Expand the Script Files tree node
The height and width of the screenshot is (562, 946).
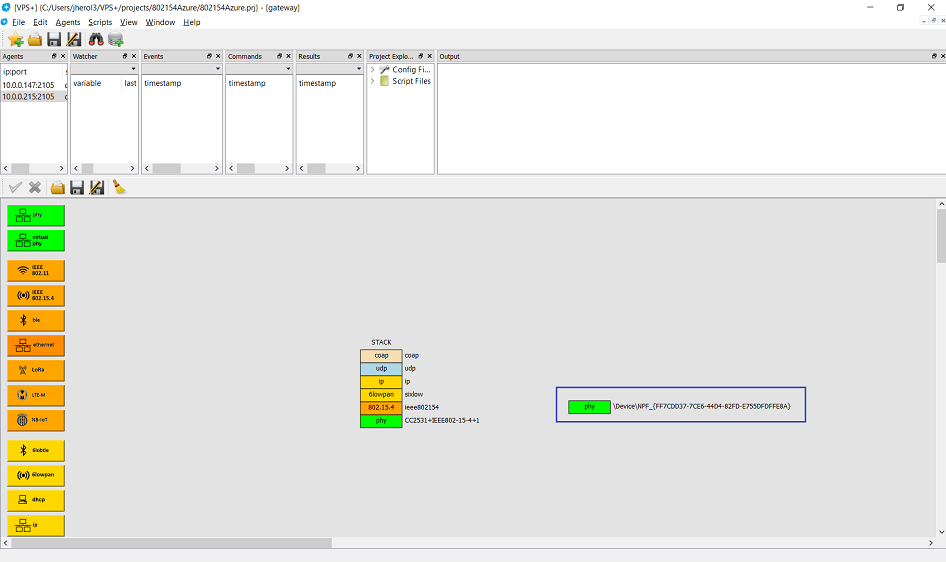(373, 81)
